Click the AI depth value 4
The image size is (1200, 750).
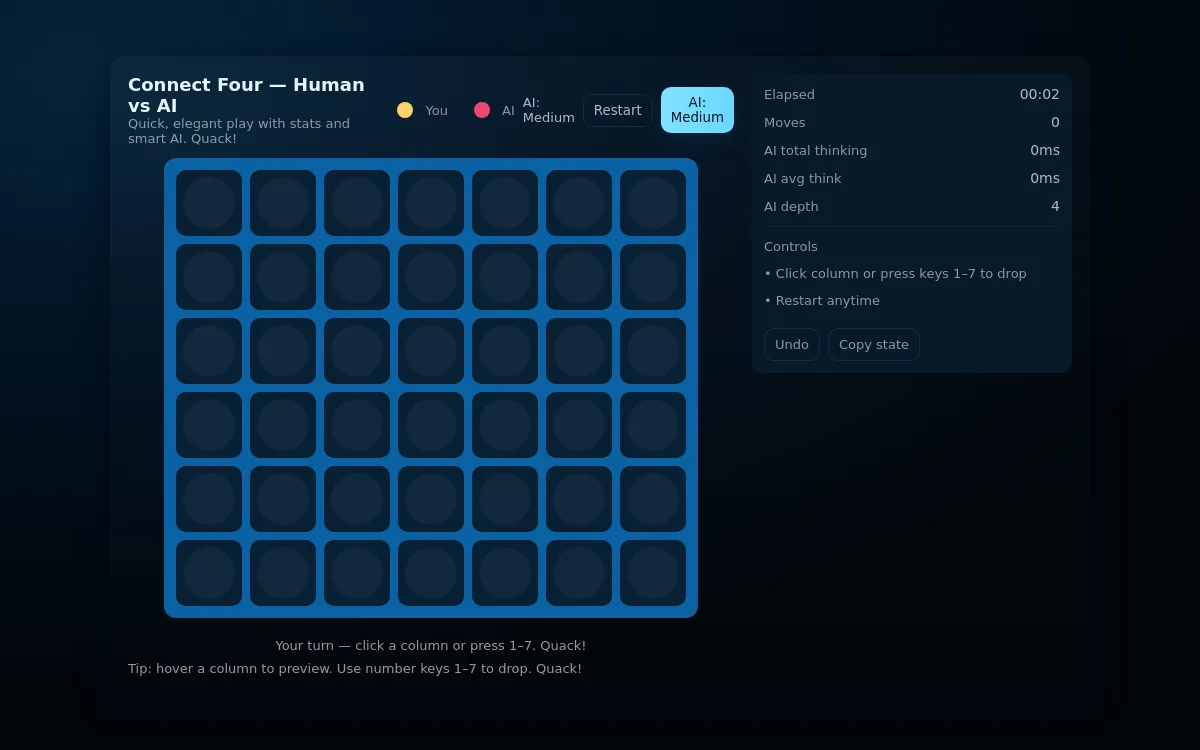[x=1055, y=206]
